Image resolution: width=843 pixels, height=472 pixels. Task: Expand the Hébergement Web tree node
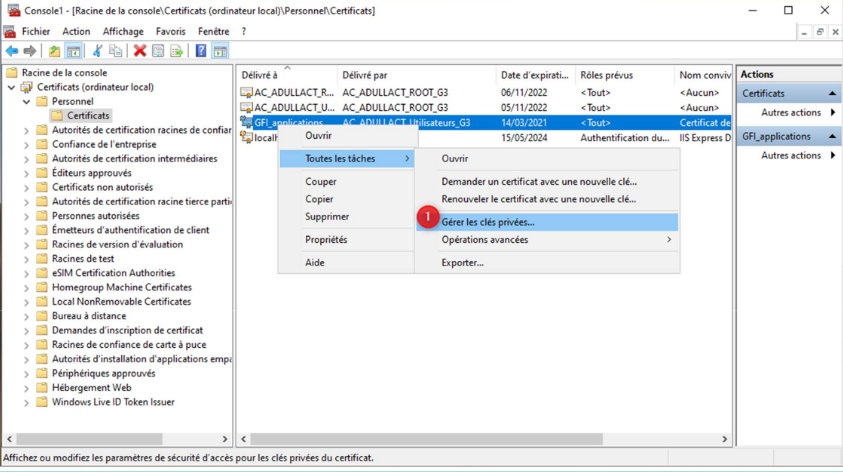(27, 388)
